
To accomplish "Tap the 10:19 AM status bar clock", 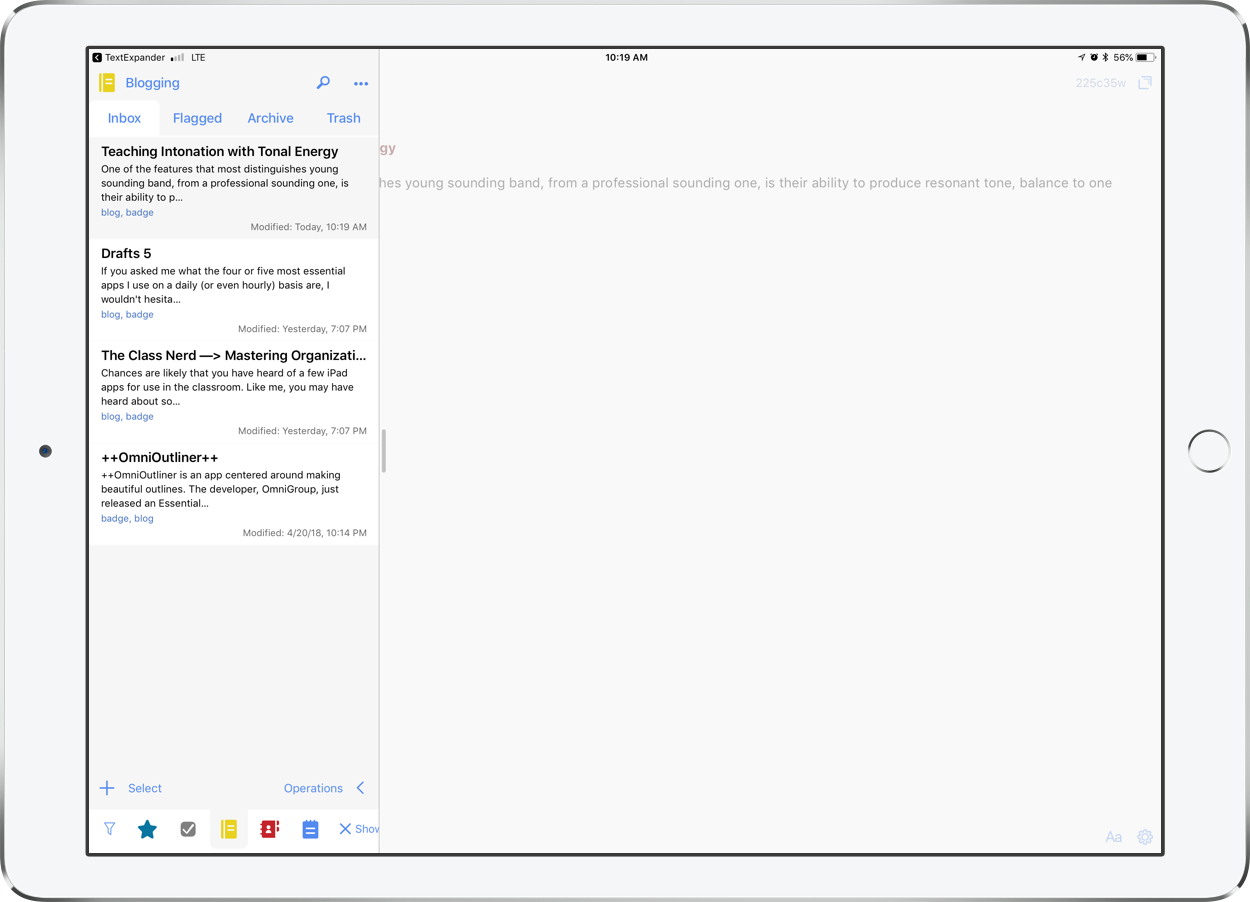I will tap(626, 58).
